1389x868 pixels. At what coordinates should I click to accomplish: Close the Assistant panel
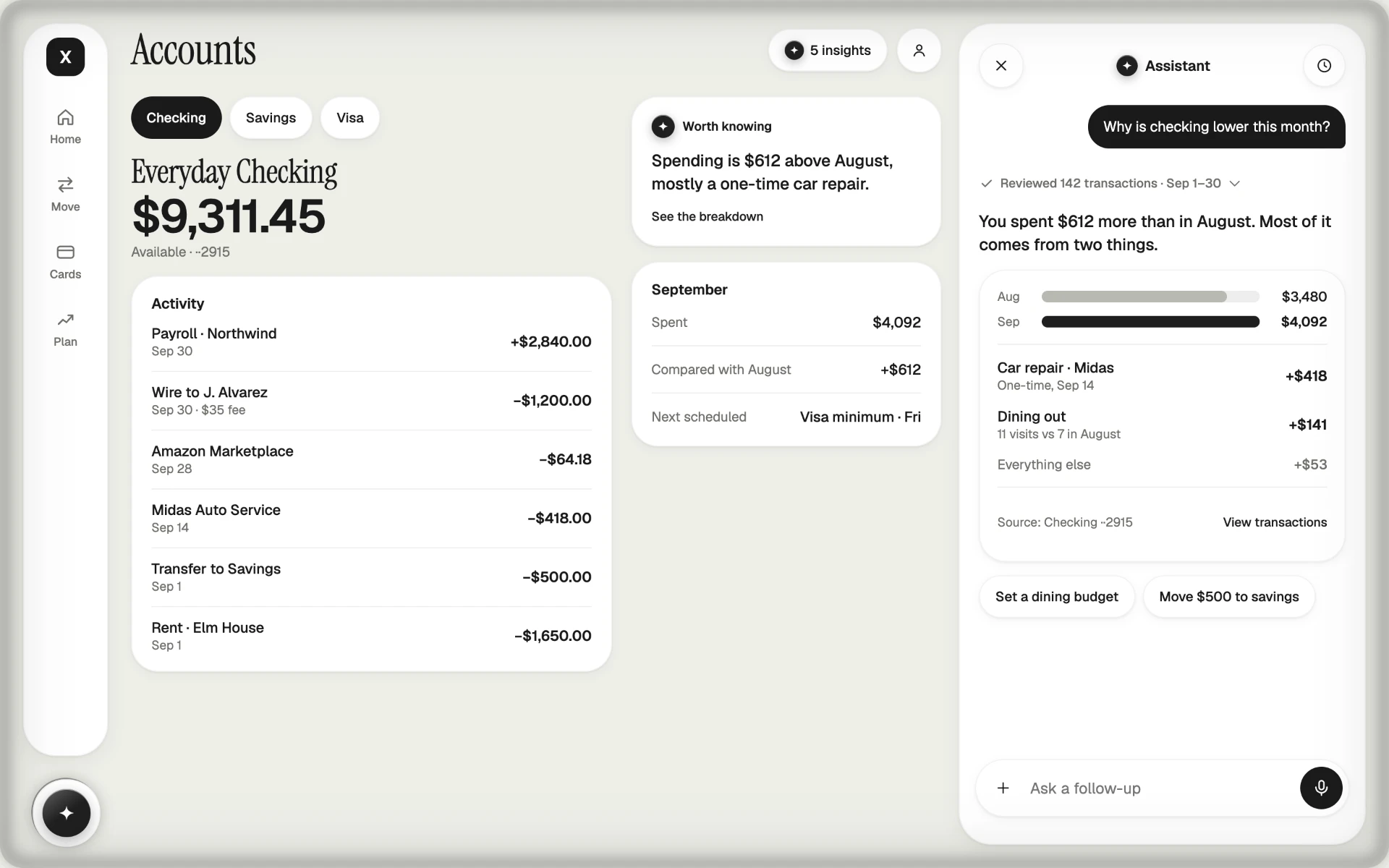(1001, 66)
